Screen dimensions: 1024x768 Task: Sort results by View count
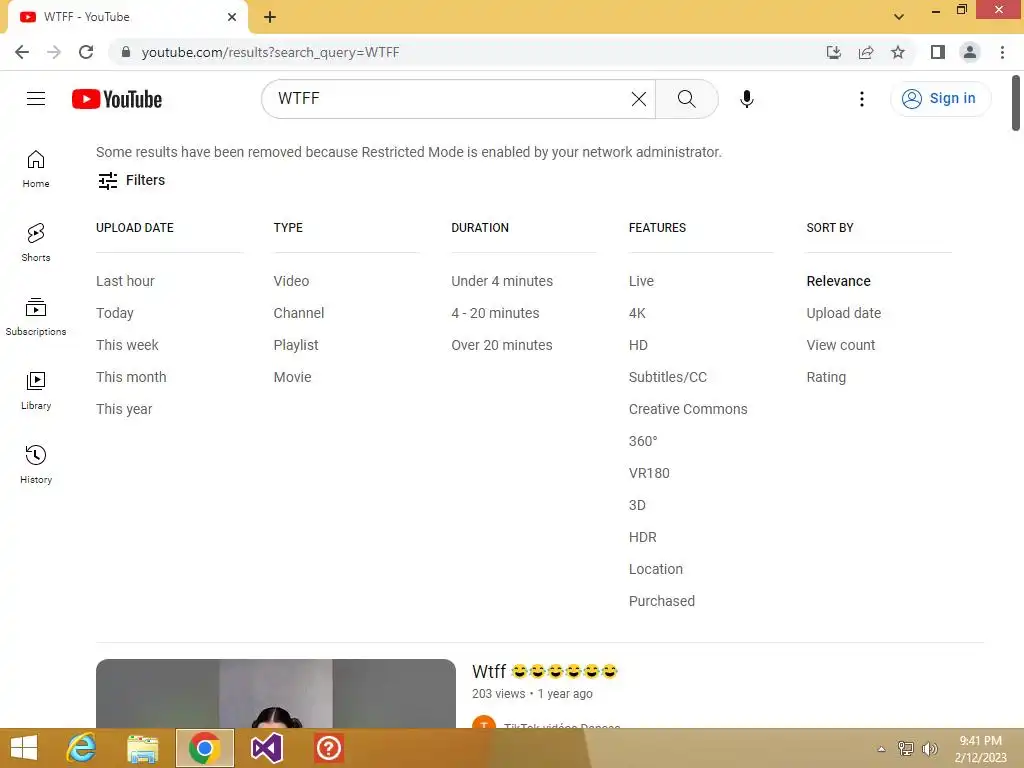click(x=841, y=345)
